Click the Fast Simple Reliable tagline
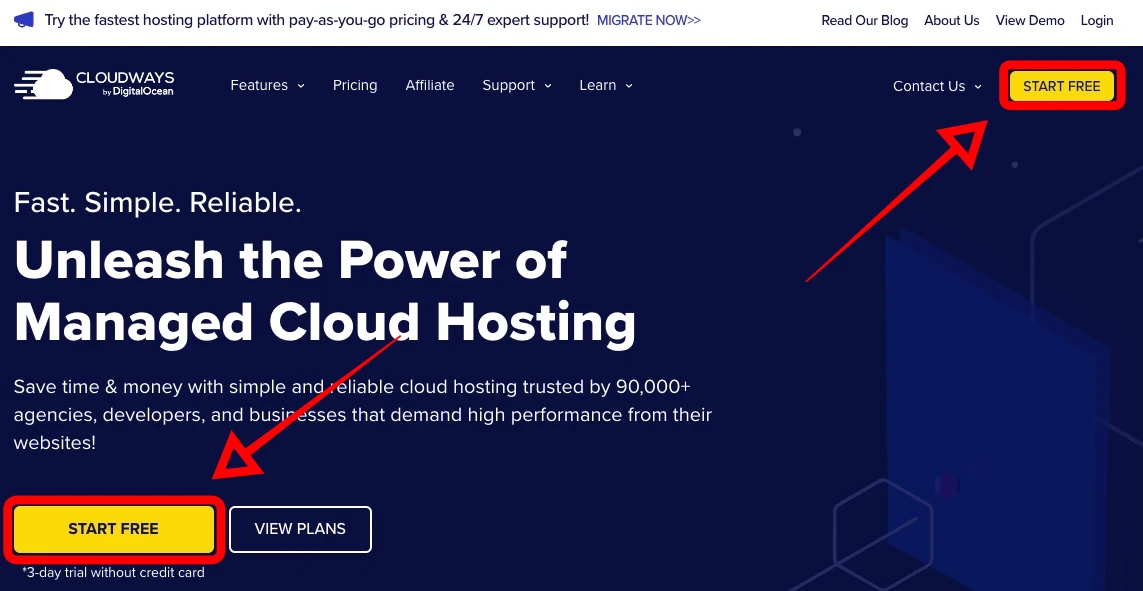This screenshot has width=1143, height=591. [157, 202]
